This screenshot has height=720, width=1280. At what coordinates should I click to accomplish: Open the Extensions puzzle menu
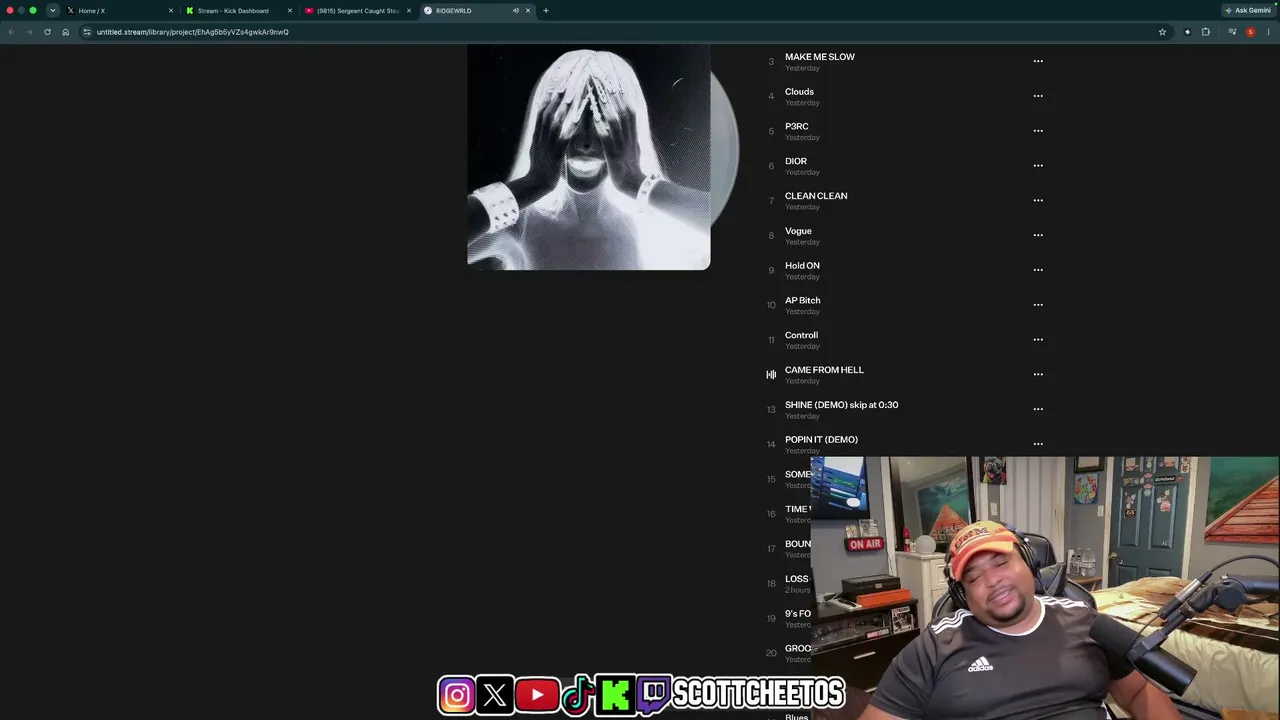pyautogui.click(x=1206, y=32)
